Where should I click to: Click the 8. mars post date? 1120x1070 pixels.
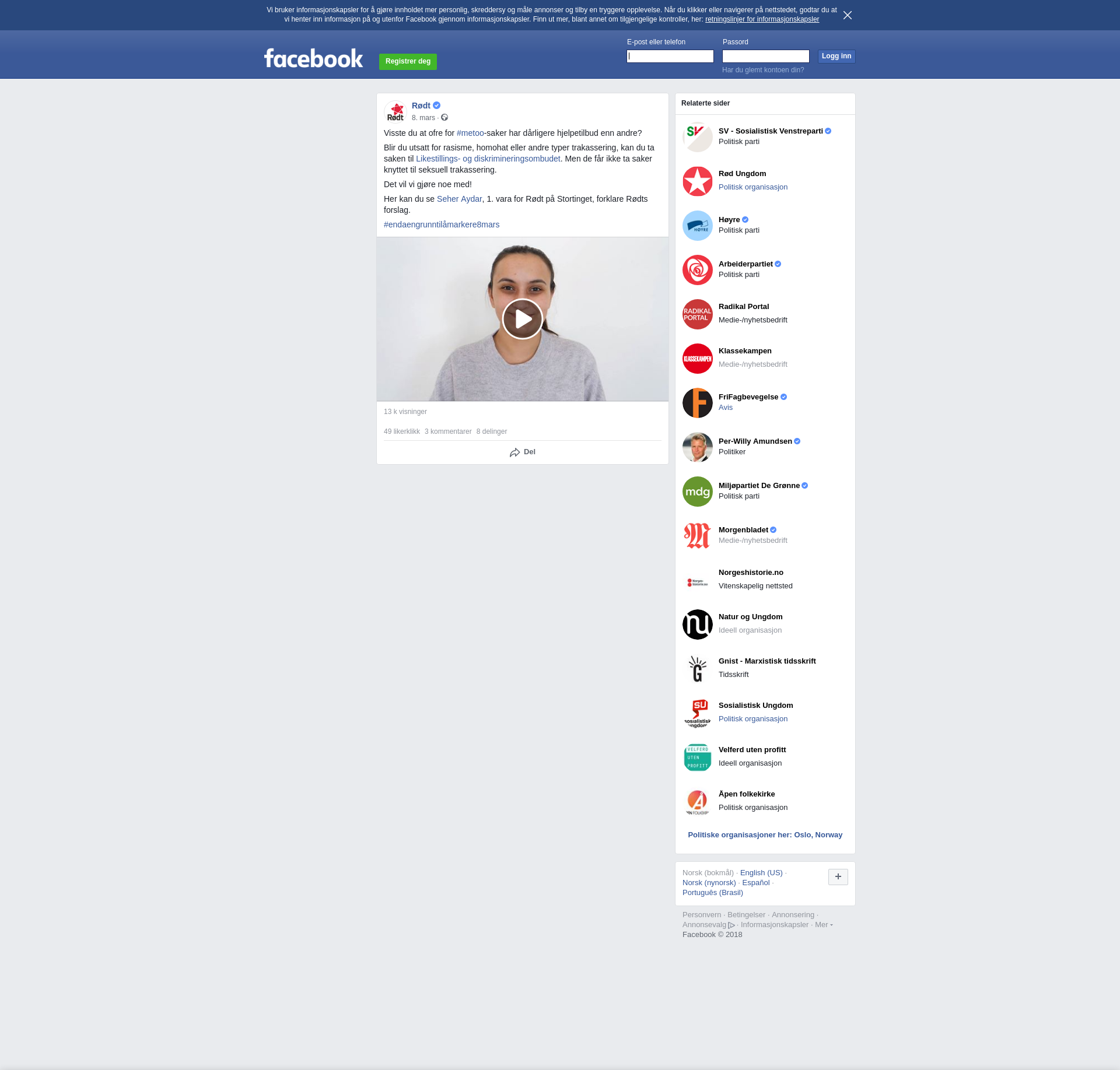423,118
